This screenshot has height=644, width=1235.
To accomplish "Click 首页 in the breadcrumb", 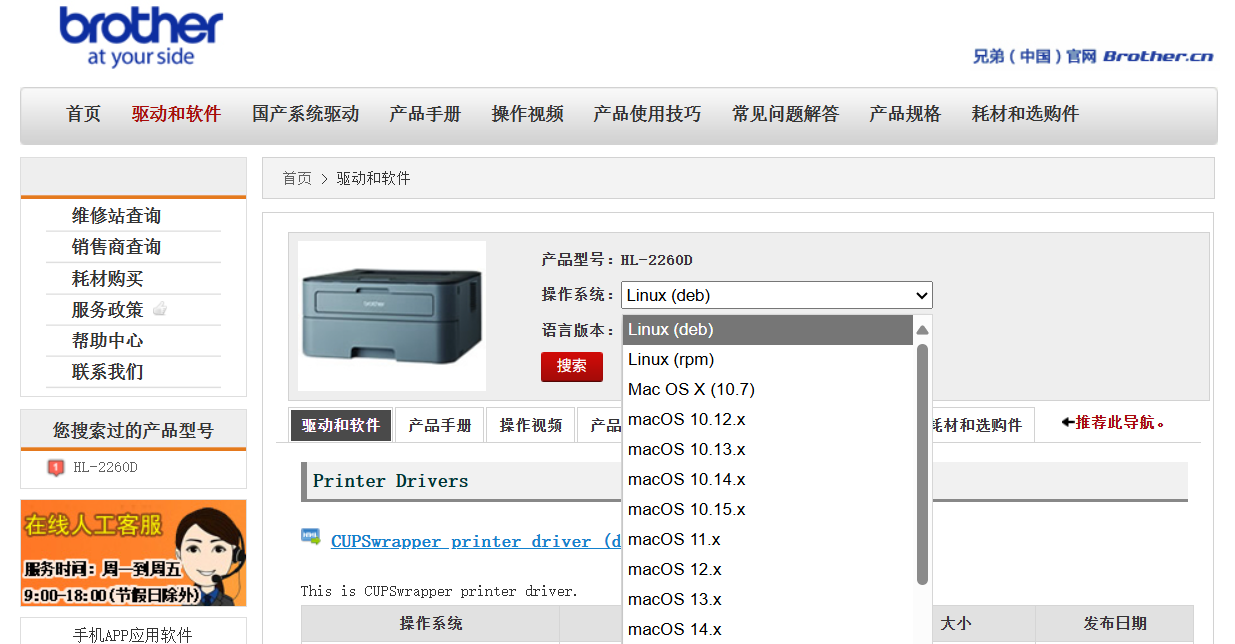I will [x=297, y=178].
